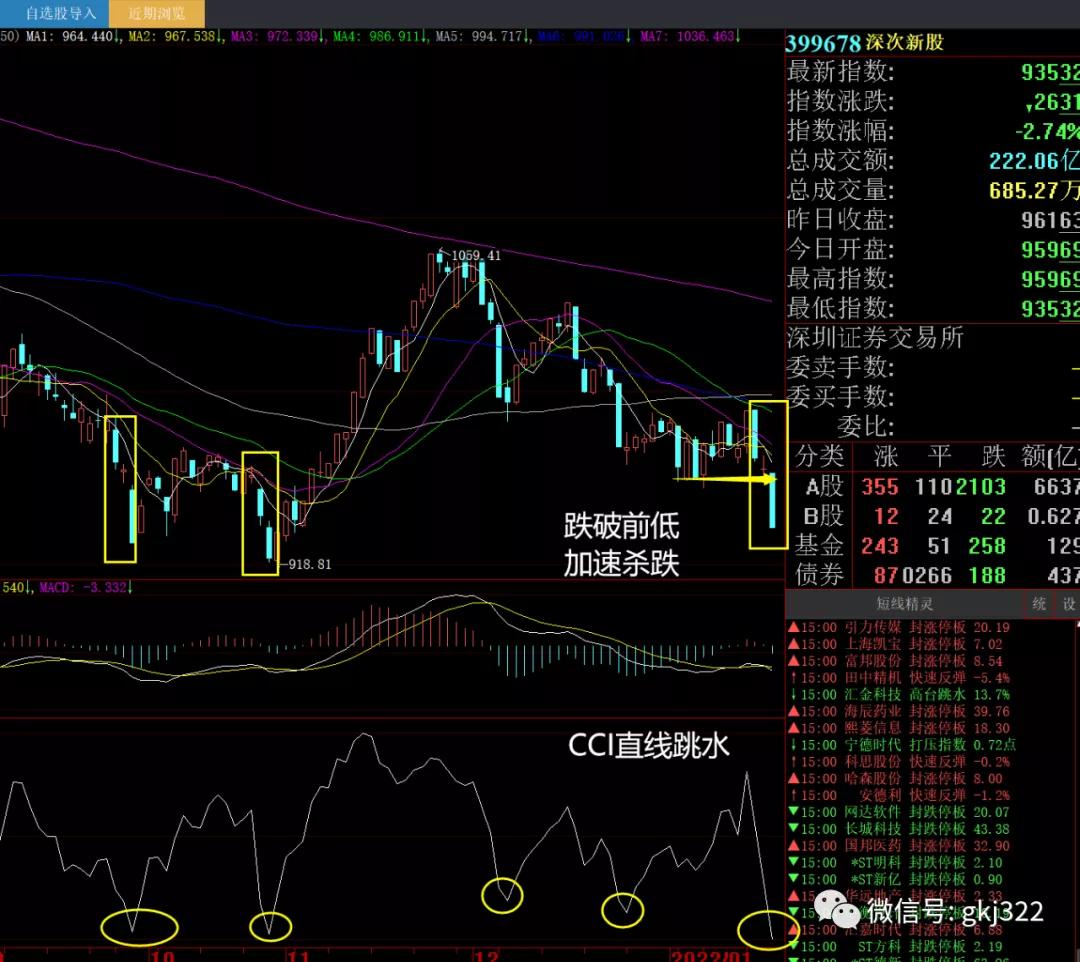Select 宁德时代 打压指数 alert row
This screenshot has height=962, width=1080.
coord(902,745)
